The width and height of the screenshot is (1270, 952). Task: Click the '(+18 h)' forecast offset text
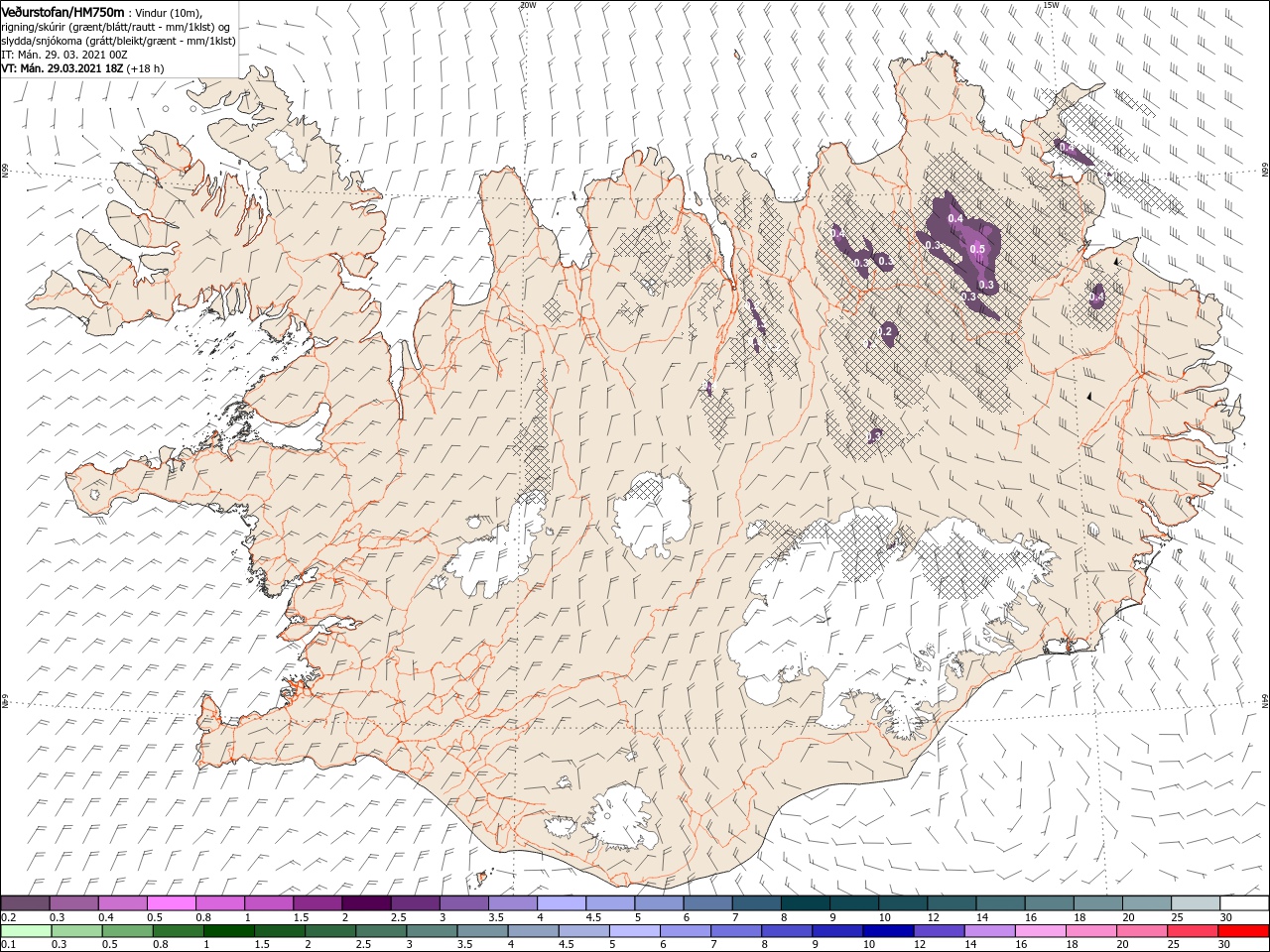click(x=145, y=68)
